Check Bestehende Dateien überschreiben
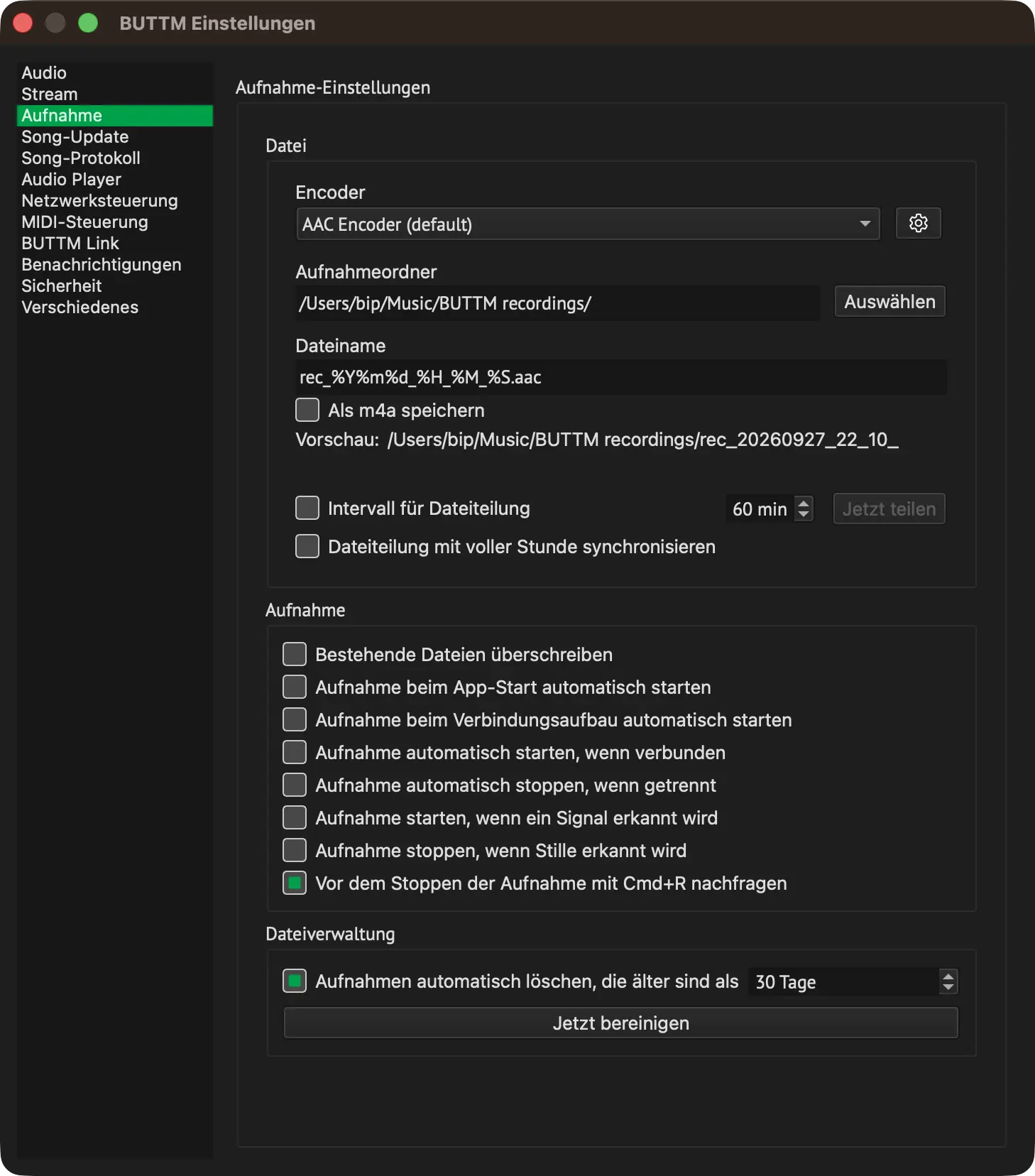The height and width of the screenshot is (1176, 1035). pos(295,654)
